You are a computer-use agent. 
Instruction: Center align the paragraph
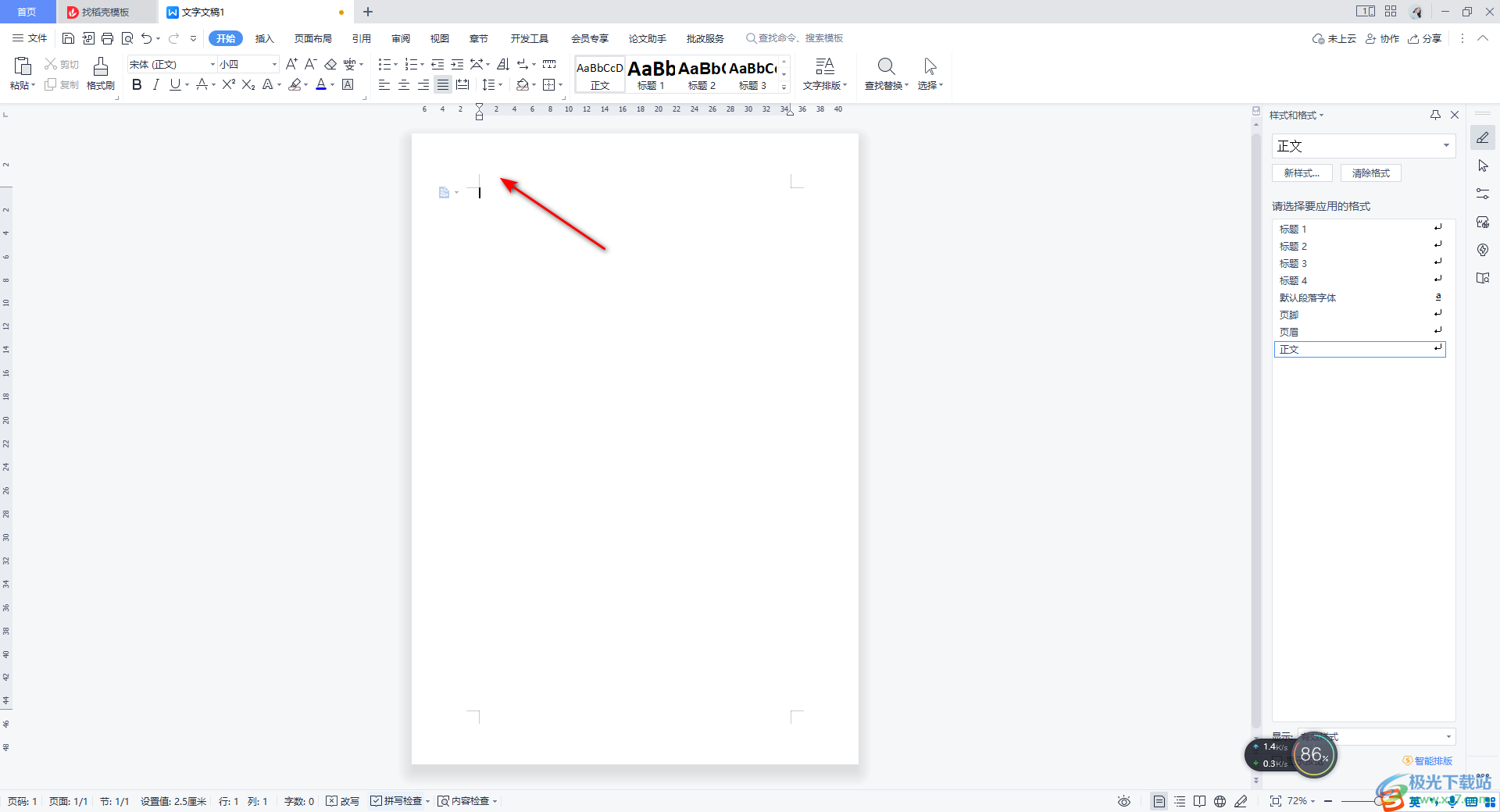coord(404,84)
